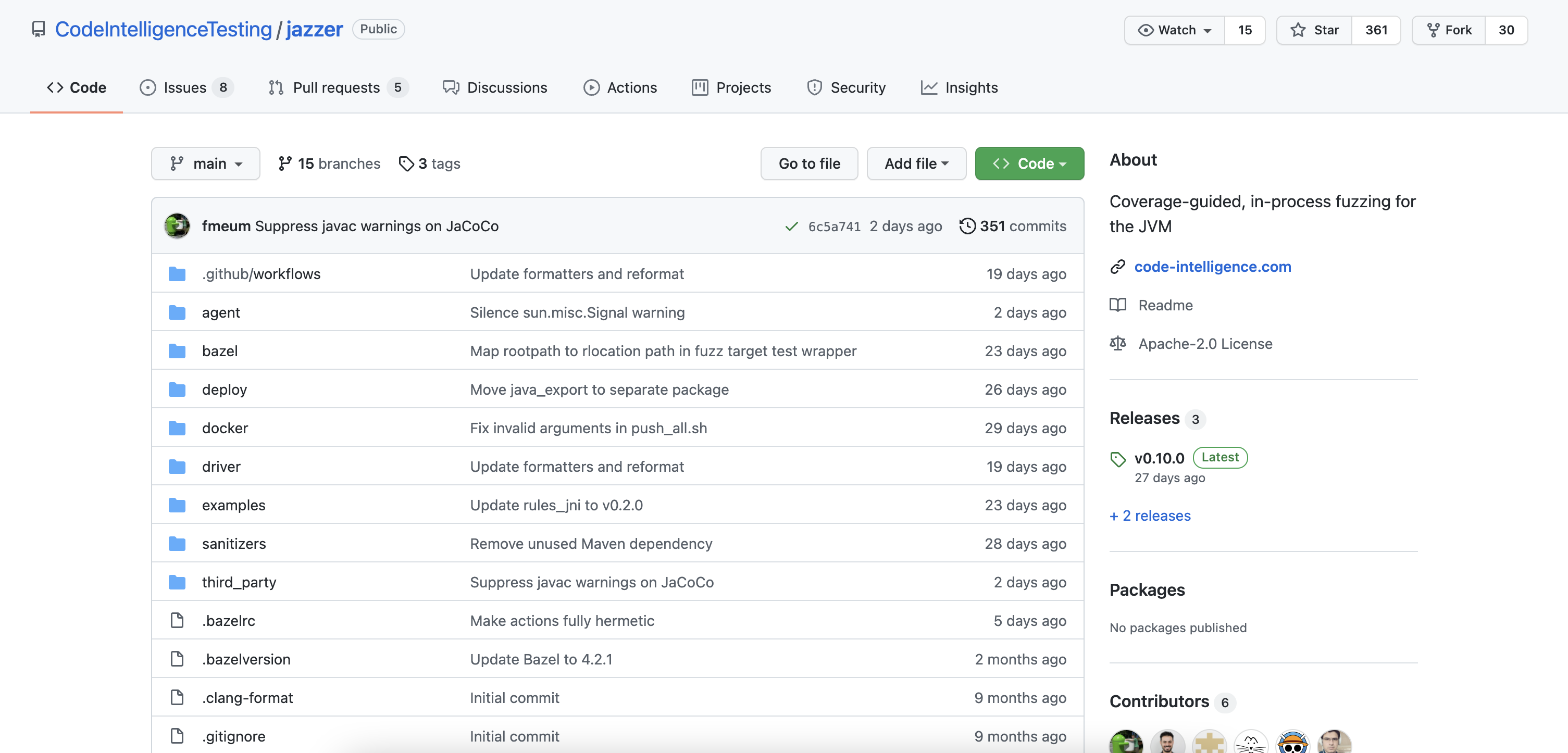This screenshot has height=753, width=1568.
Task: Open the Pull requests tab
Action: click(336, 87)
